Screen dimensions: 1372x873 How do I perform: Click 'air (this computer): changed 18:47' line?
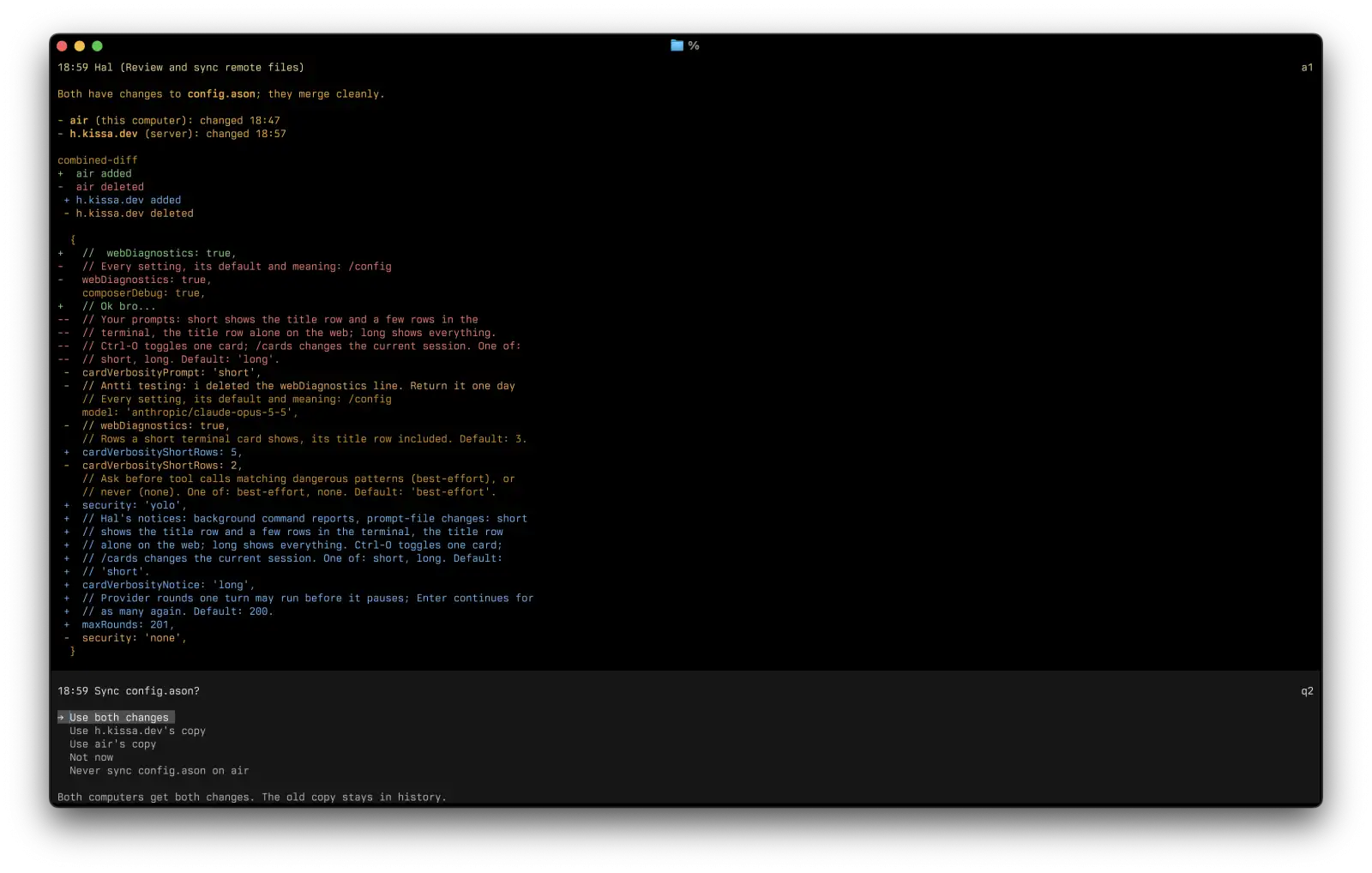[x=169, y=120]
